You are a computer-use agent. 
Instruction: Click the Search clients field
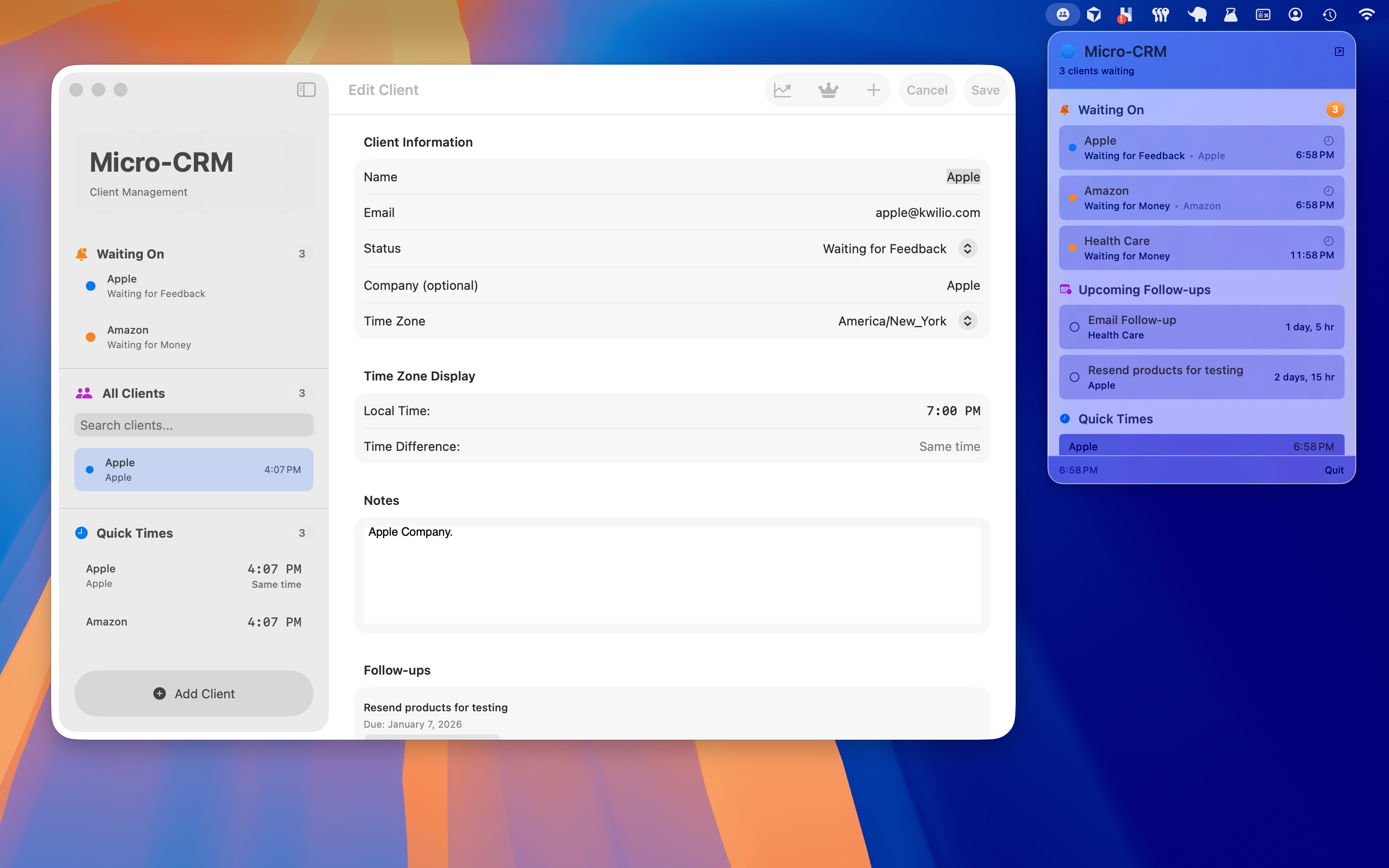click(193, 425)
